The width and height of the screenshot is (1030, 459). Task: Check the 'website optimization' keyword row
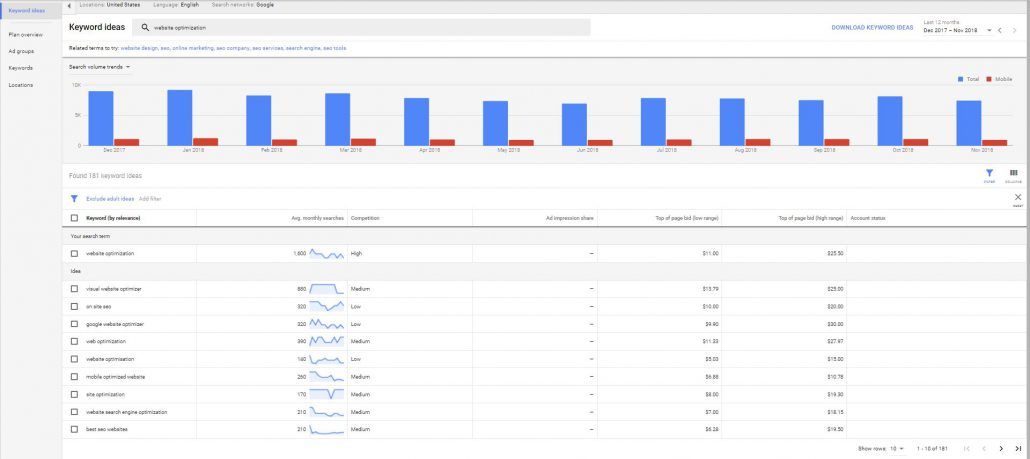point(74,254)
